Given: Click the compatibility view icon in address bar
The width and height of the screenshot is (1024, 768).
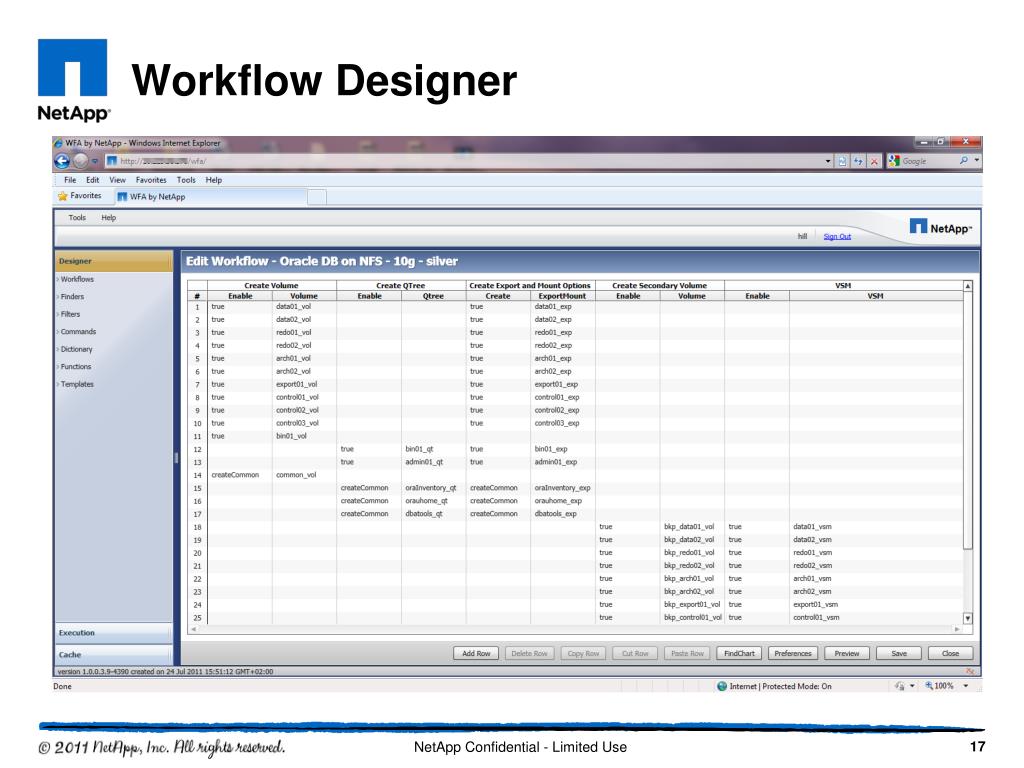Looking at the screenshot, I should 842,161.
